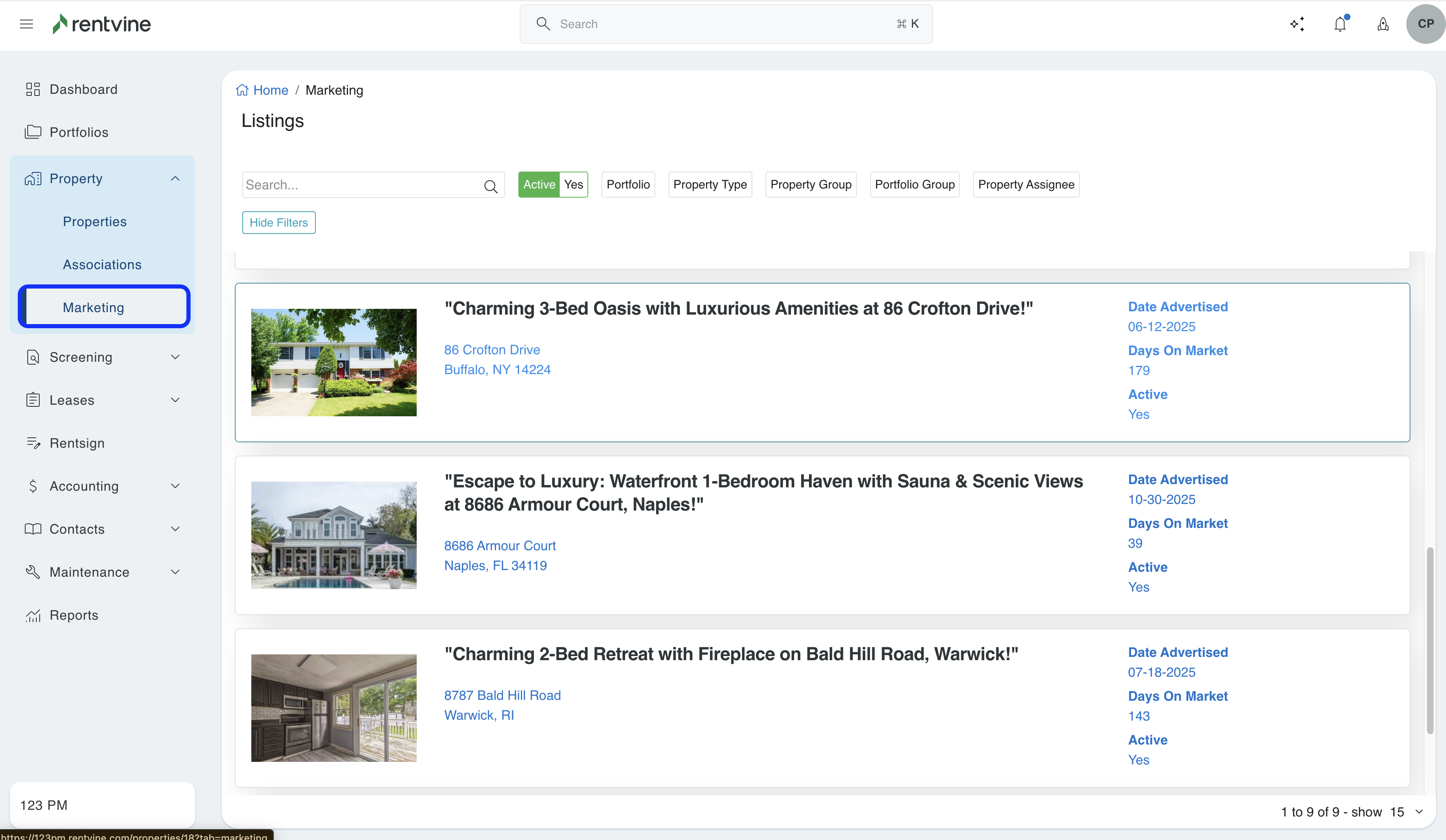Change the show 15 page size

(1406, 812)
